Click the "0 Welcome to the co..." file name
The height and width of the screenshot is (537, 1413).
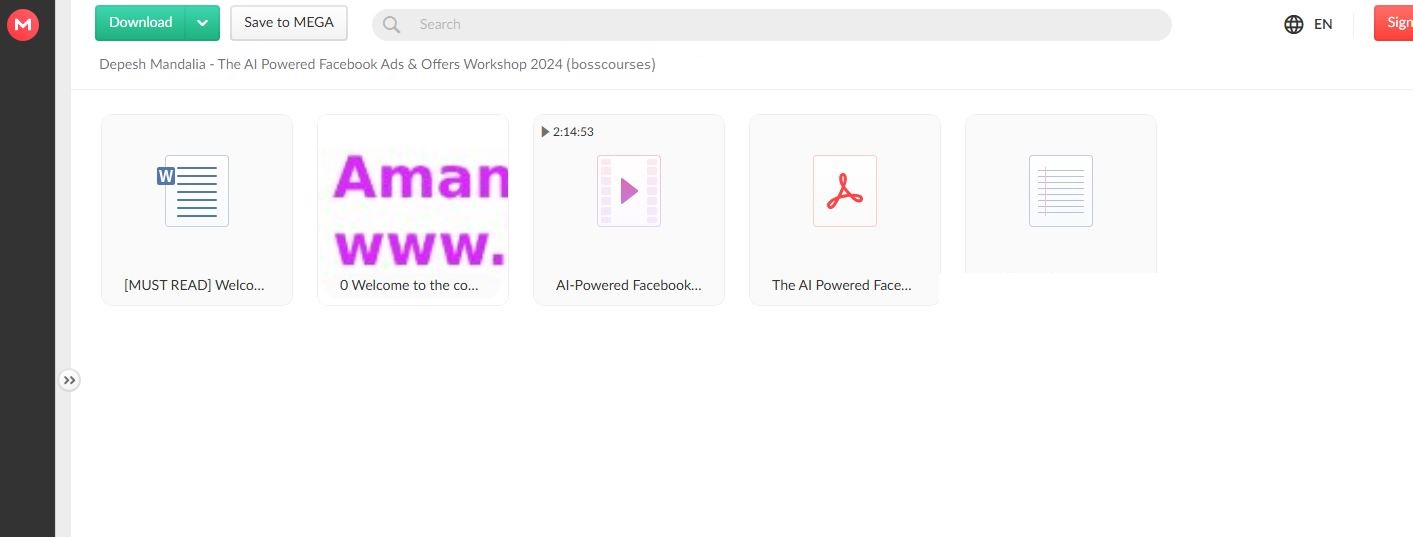coord(410,285)
